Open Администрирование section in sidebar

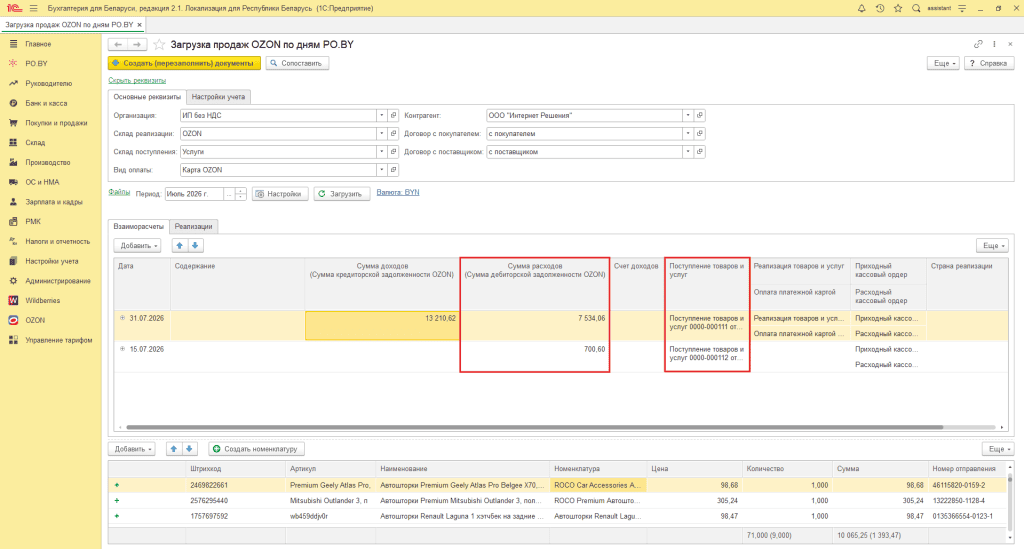pos(57,281)
